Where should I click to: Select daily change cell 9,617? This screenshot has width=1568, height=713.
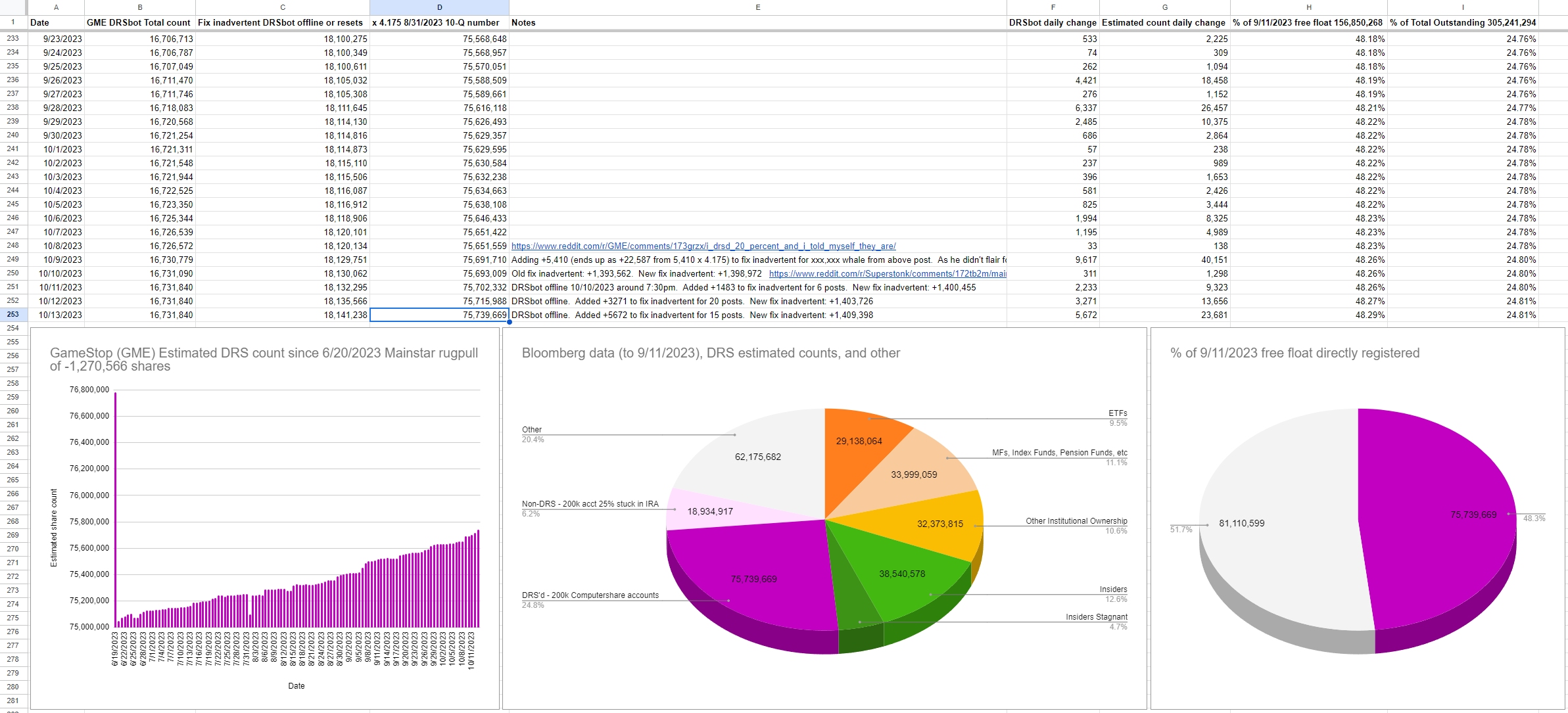coord(1053,260)
